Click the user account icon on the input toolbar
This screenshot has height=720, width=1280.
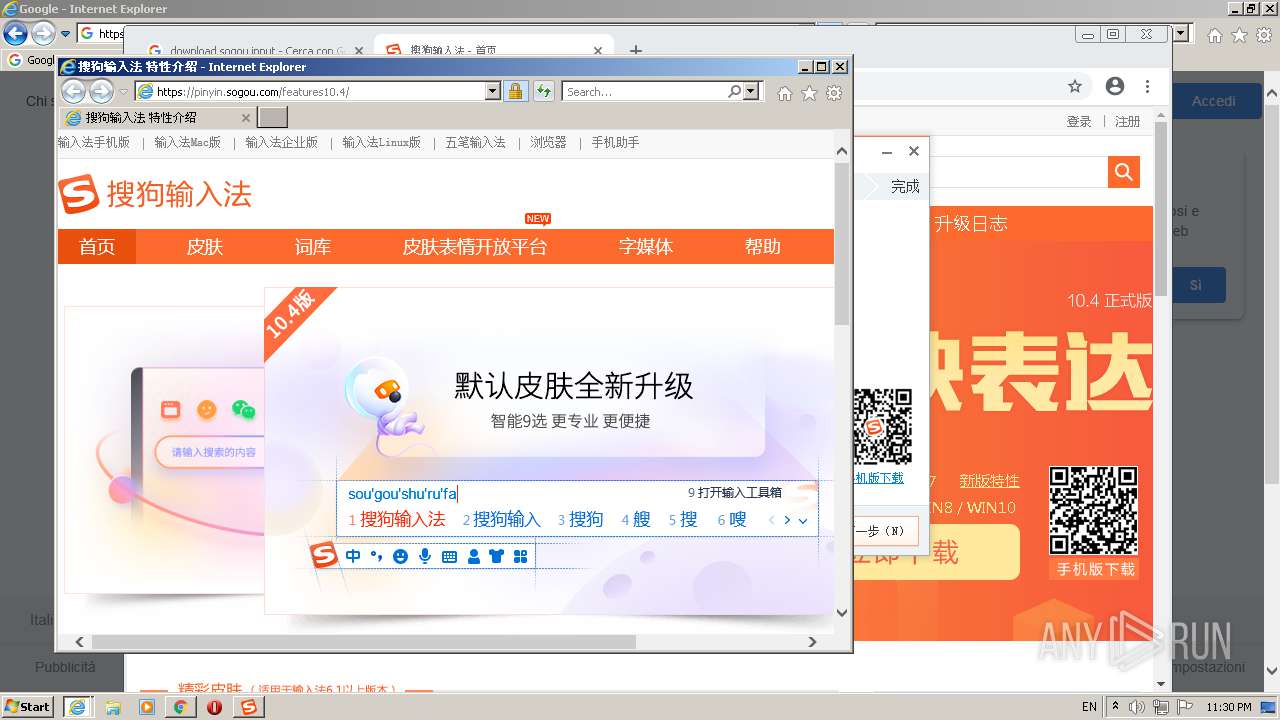[x=473, y=556]
